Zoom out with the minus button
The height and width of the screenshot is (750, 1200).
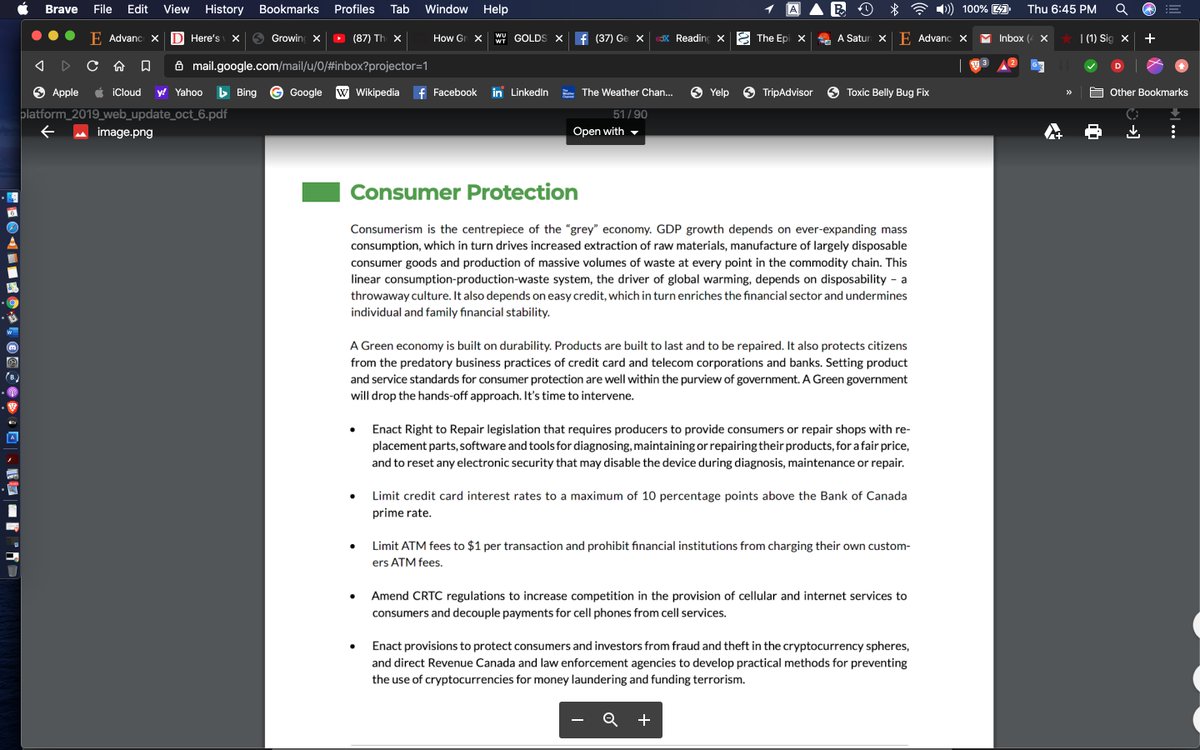click(577, 719)
